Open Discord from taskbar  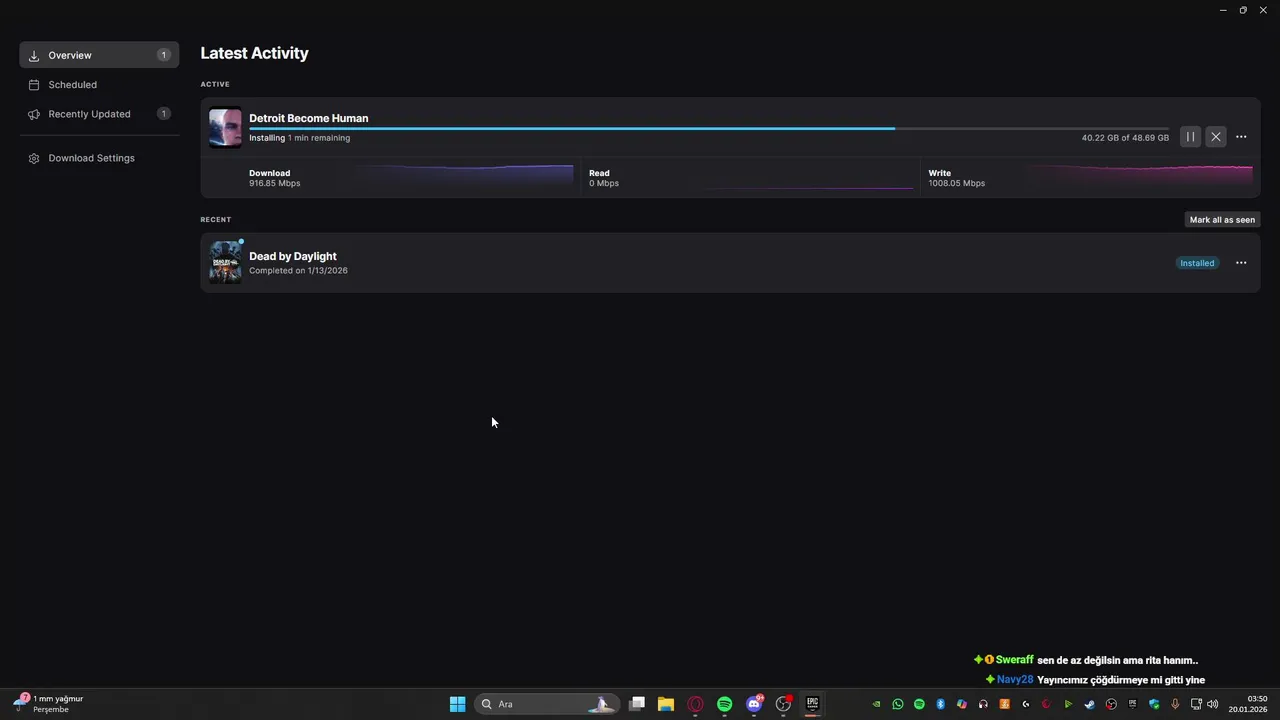click(754, 704)
